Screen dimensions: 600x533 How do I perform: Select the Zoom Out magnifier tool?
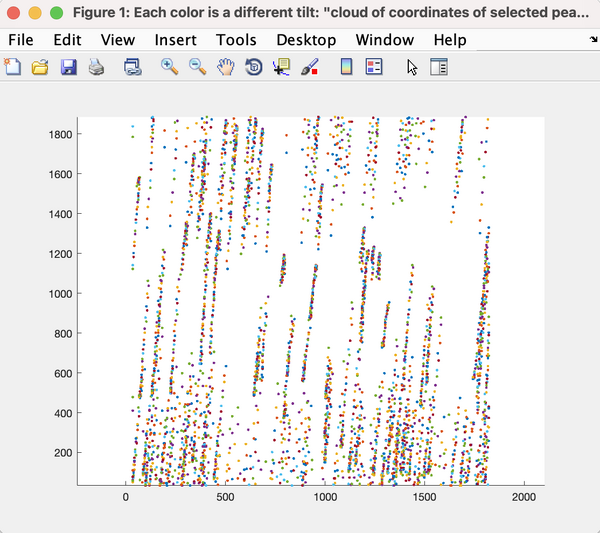click(197, 67)
